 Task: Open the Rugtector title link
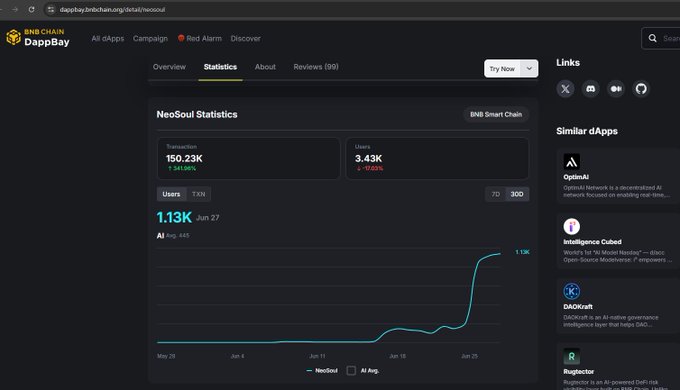coord(579,371)
